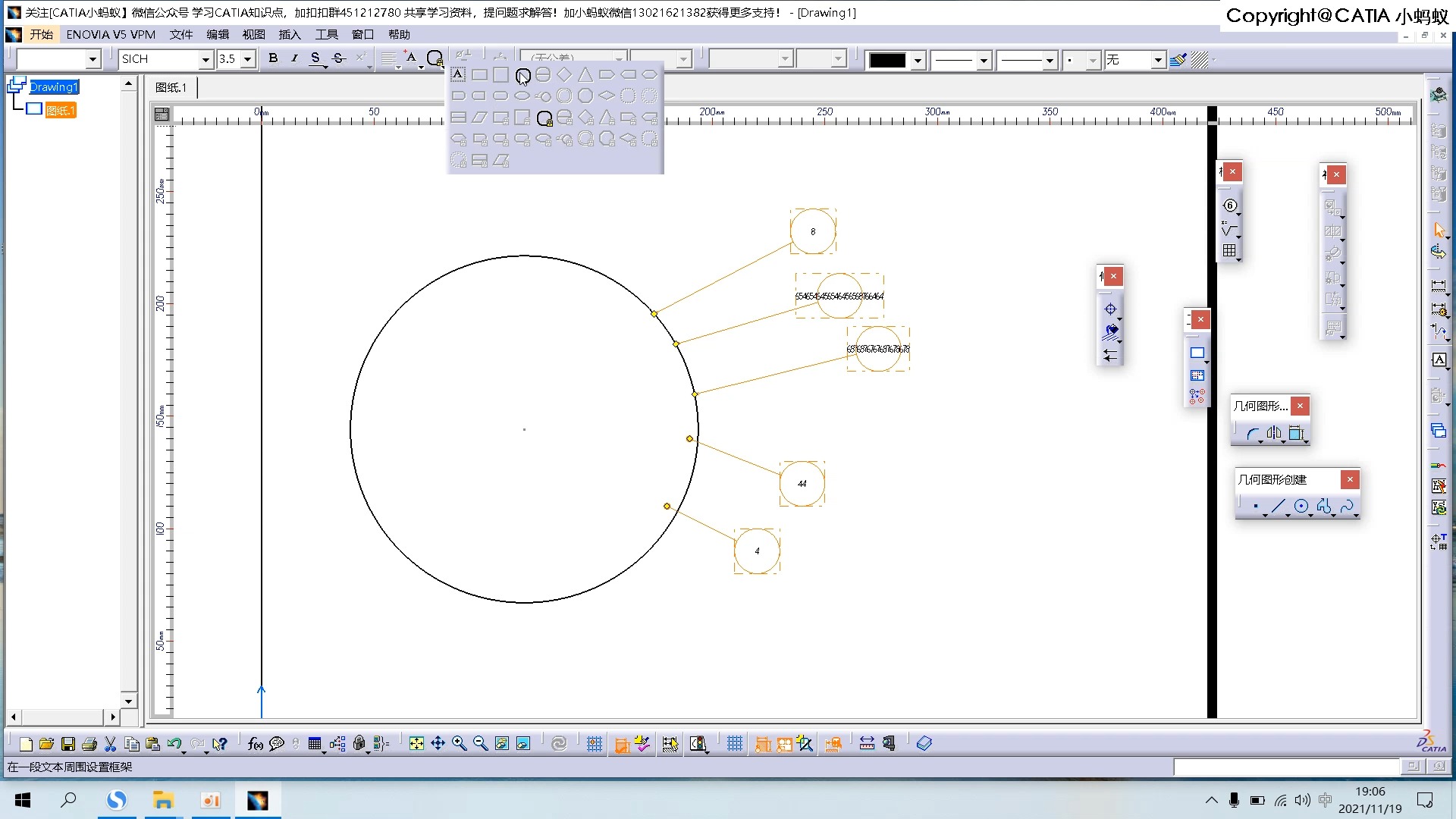Open the formula f(x) tool
Viewport: 1456px width, 819px height.
click(256, 744)
